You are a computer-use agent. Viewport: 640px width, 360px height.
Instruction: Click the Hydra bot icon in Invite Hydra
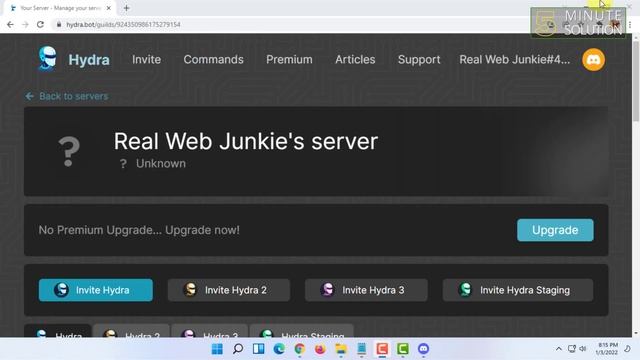(61, 290)
